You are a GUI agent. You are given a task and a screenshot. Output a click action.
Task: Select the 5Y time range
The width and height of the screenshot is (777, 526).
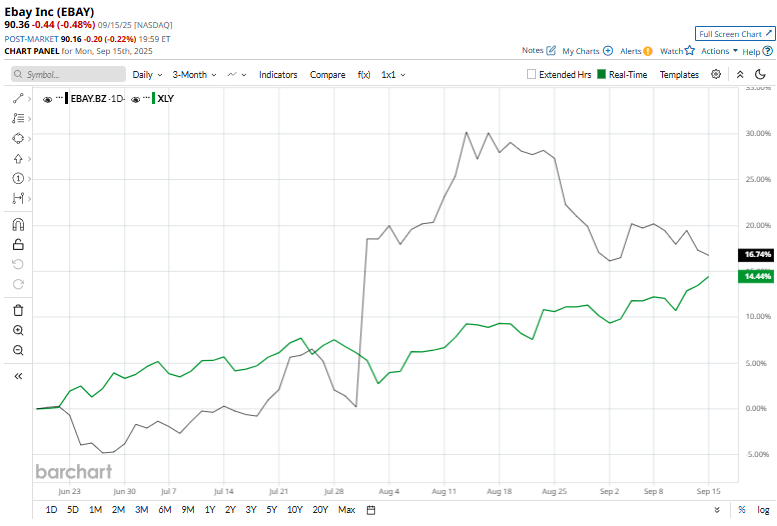click(272, 510)
